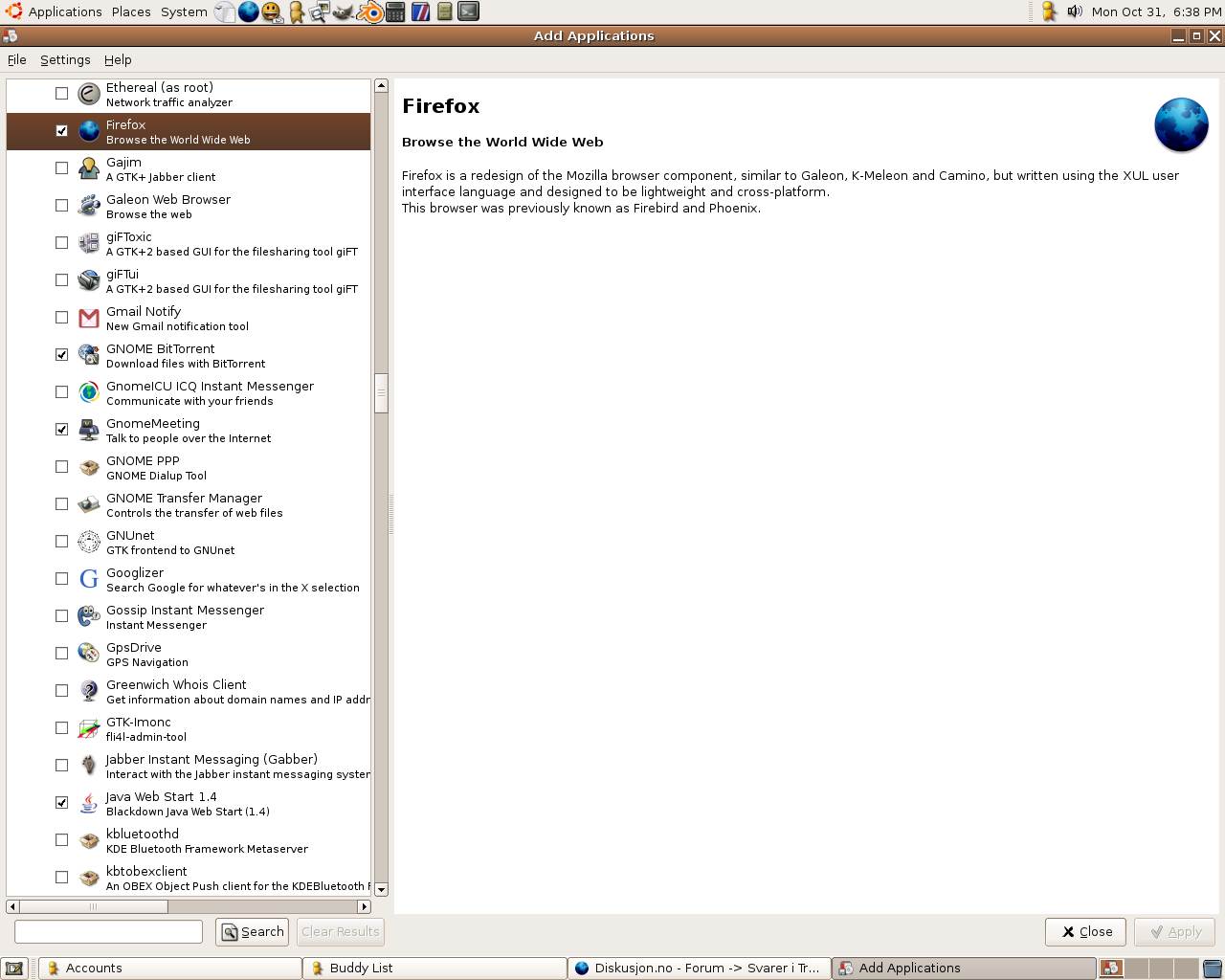
Task: Launch GIMP from the top panel
Action: point(344,11)
